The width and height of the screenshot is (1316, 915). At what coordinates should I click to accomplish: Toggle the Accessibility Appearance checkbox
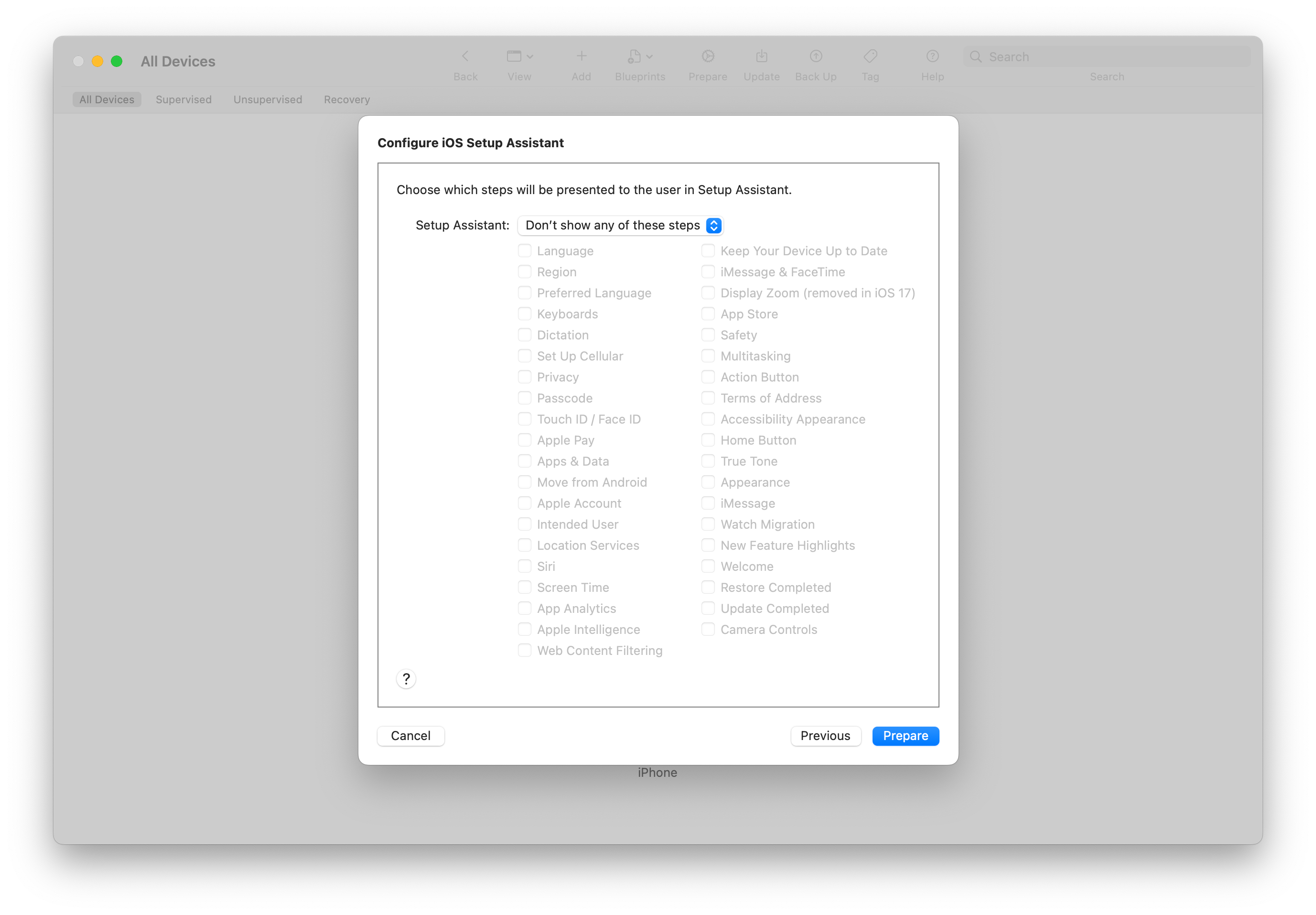[x=708, y=419]
